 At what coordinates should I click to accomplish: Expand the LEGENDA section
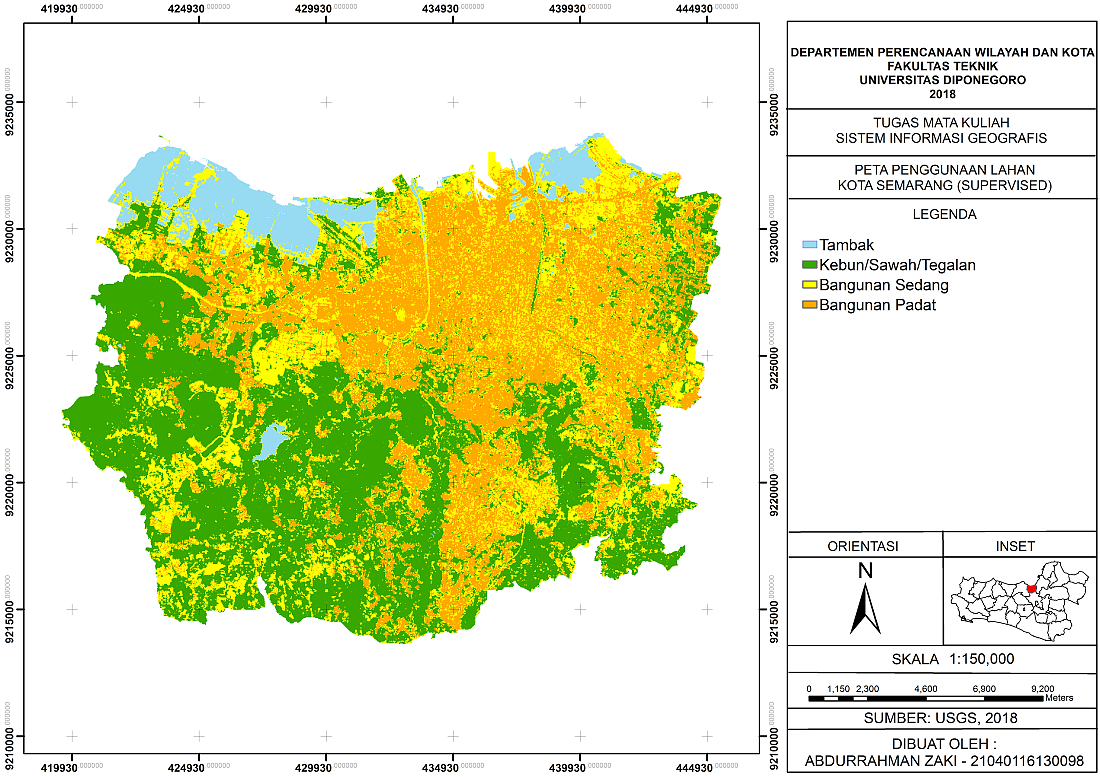point(944,213)
